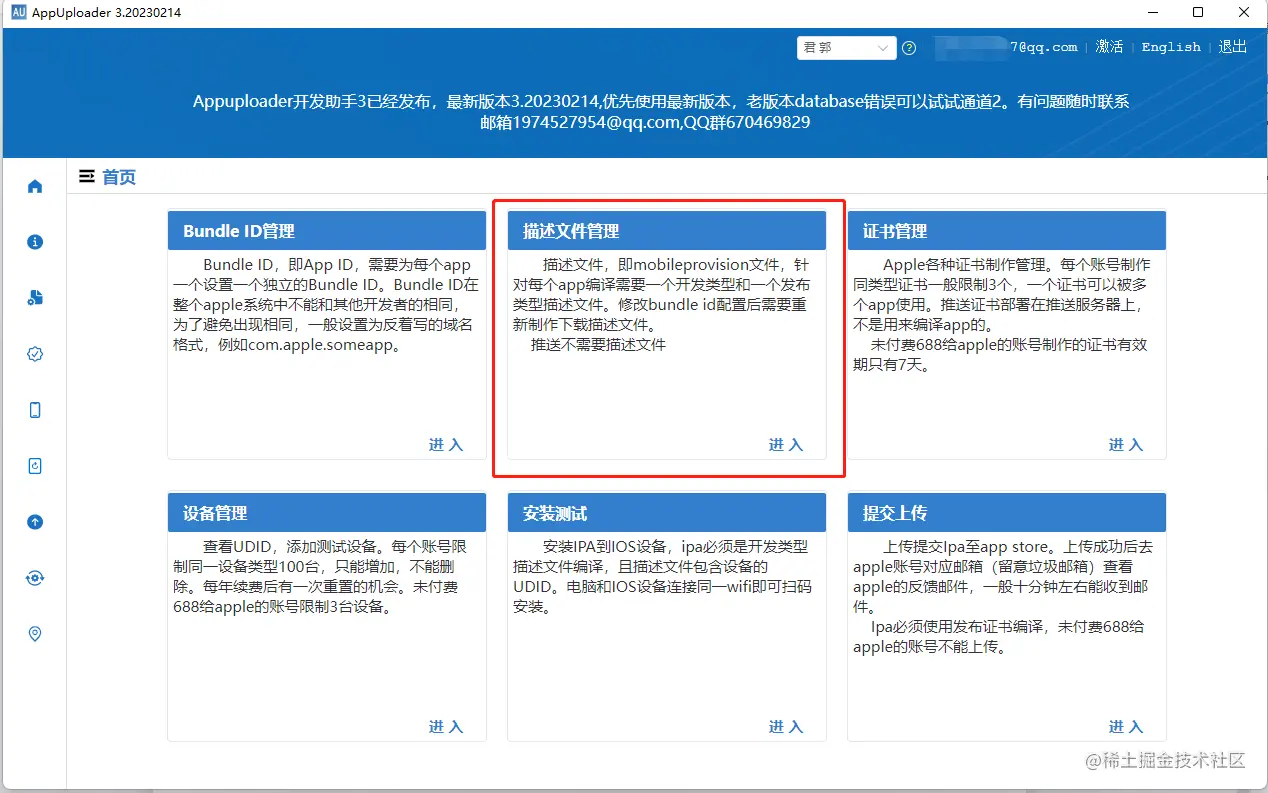Click the gear-sync sidebar icon
1268x793 pixels.
coord(35,578)
